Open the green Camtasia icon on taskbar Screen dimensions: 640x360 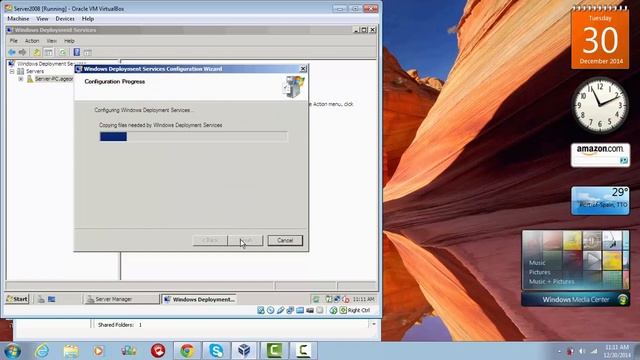click(274, 351)
